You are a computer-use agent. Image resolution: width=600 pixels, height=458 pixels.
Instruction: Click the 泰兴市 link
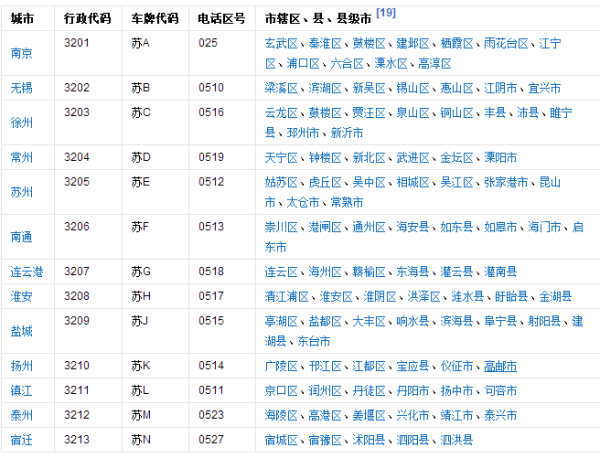click(501, 415)
